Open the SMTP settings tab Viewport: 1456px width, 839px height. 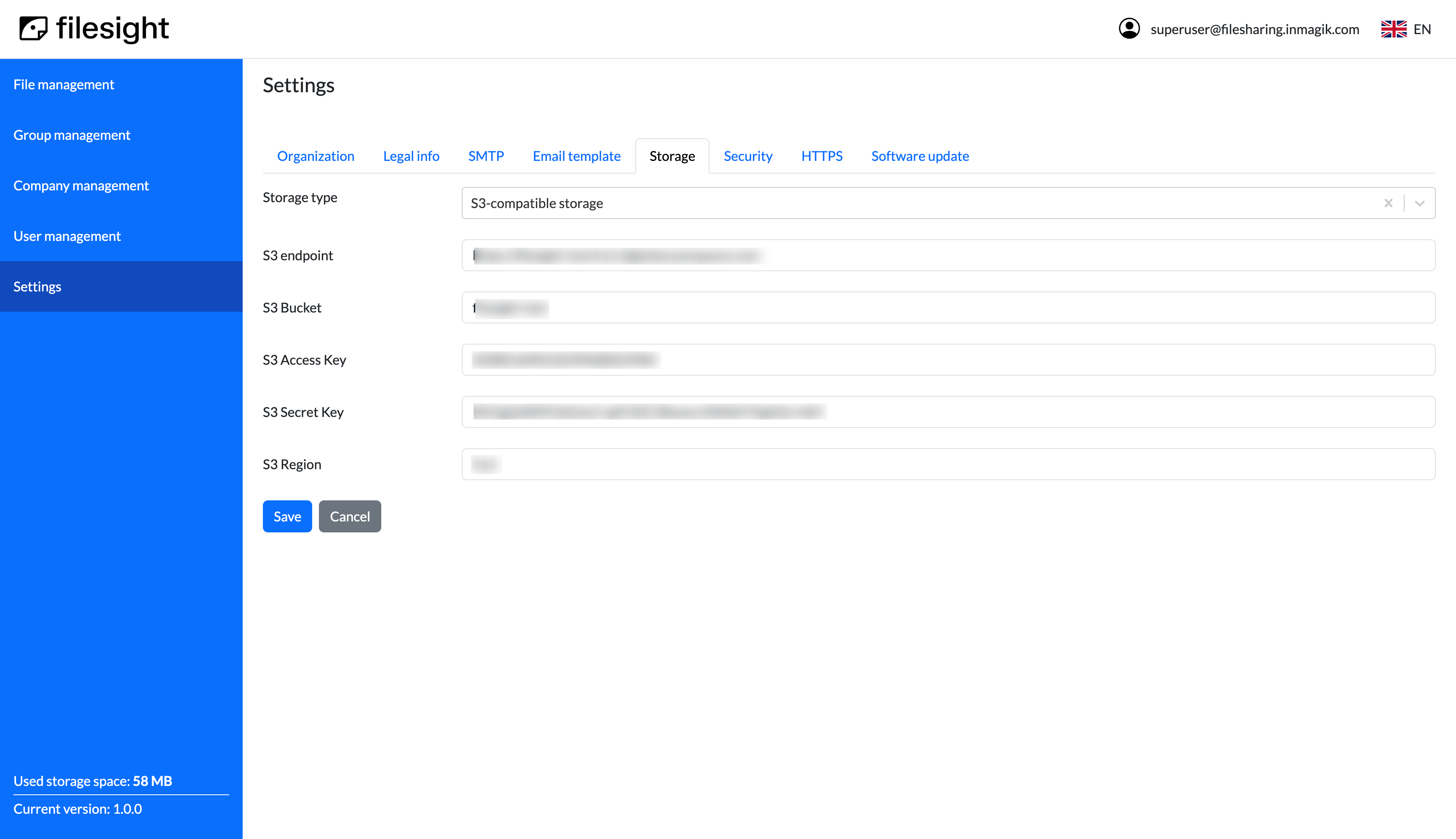(485, 156)
